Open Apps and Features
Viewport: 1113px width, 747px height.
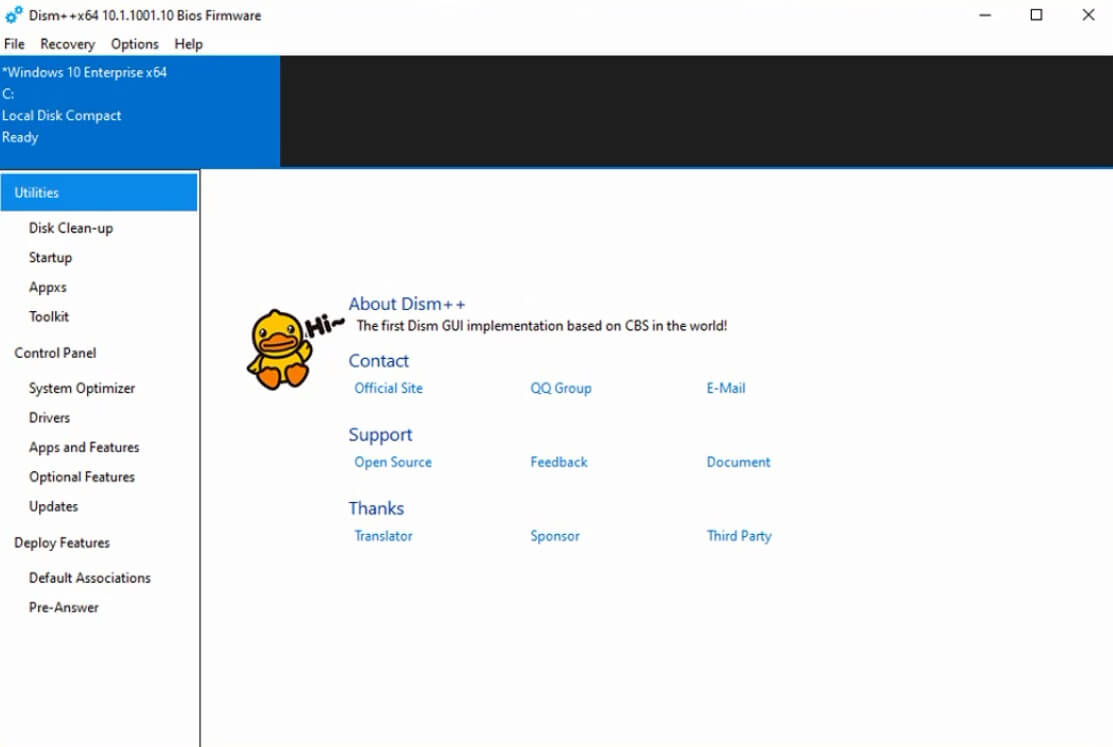point(84,447)
